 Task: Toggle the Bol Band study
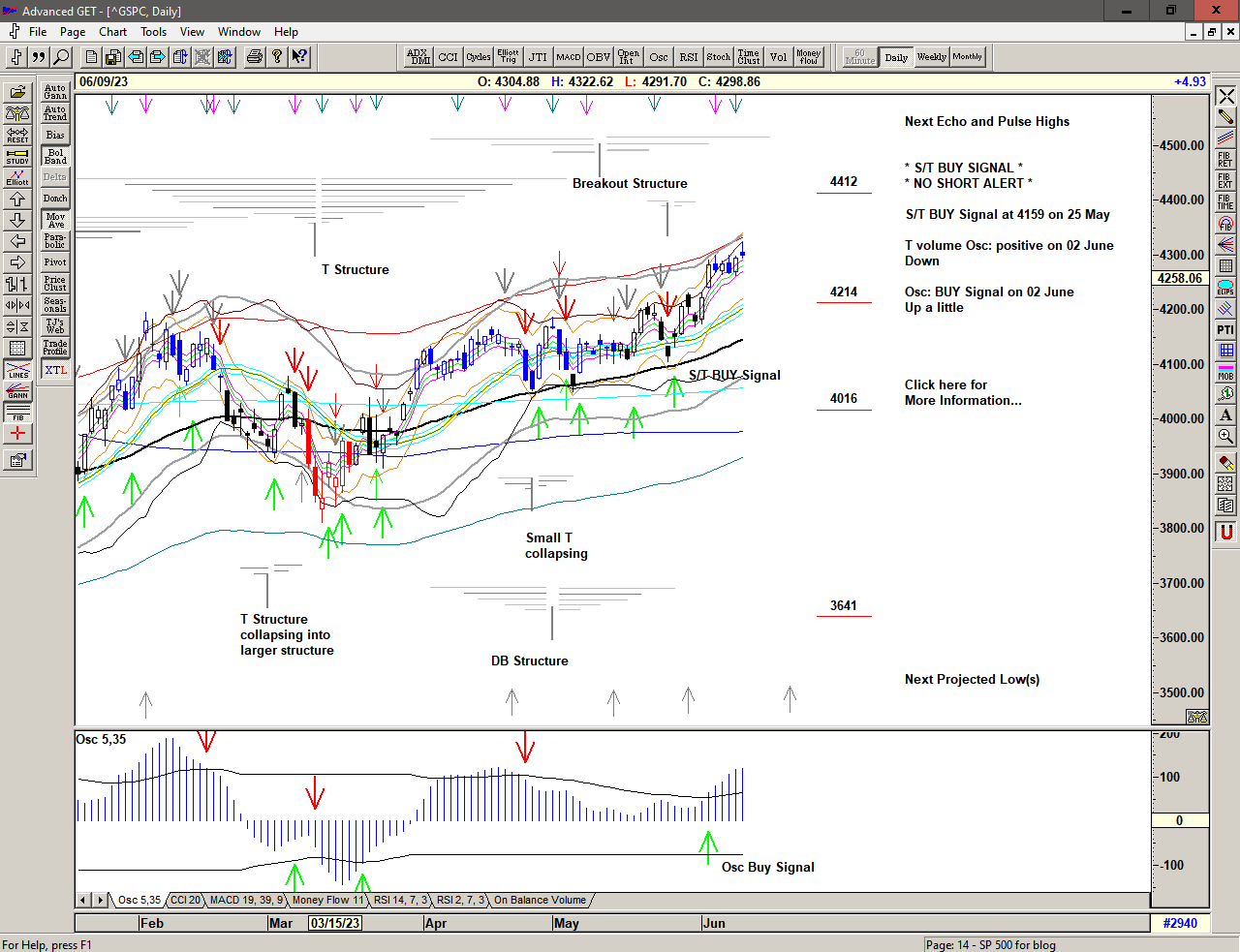pos(55,156)
